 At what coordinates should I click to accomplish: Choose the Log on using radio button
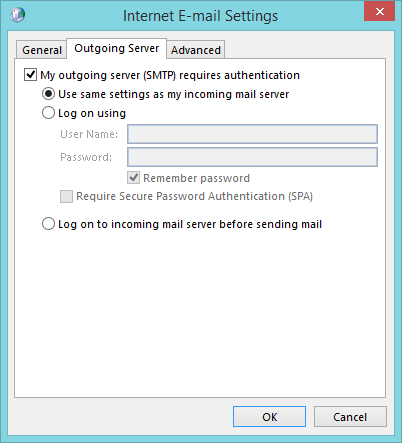48,113
